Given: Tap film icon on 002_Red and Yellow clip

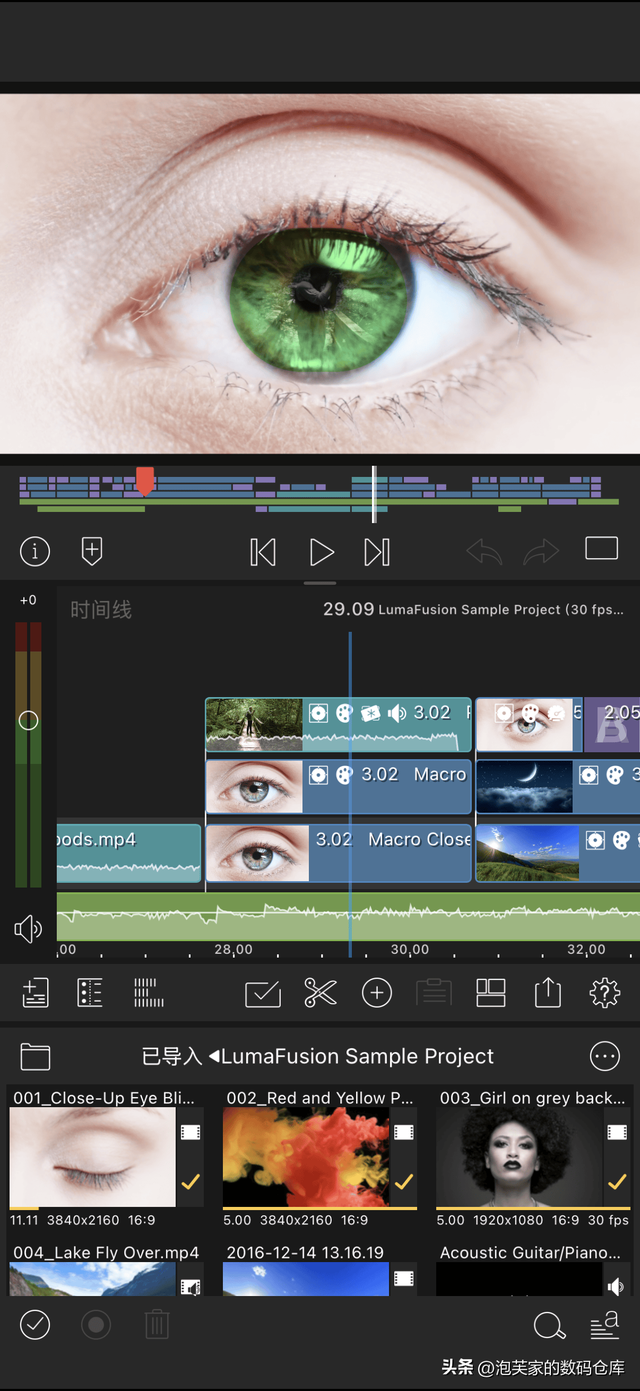Looking at the screenshot, I should [x=404, y=1133].
